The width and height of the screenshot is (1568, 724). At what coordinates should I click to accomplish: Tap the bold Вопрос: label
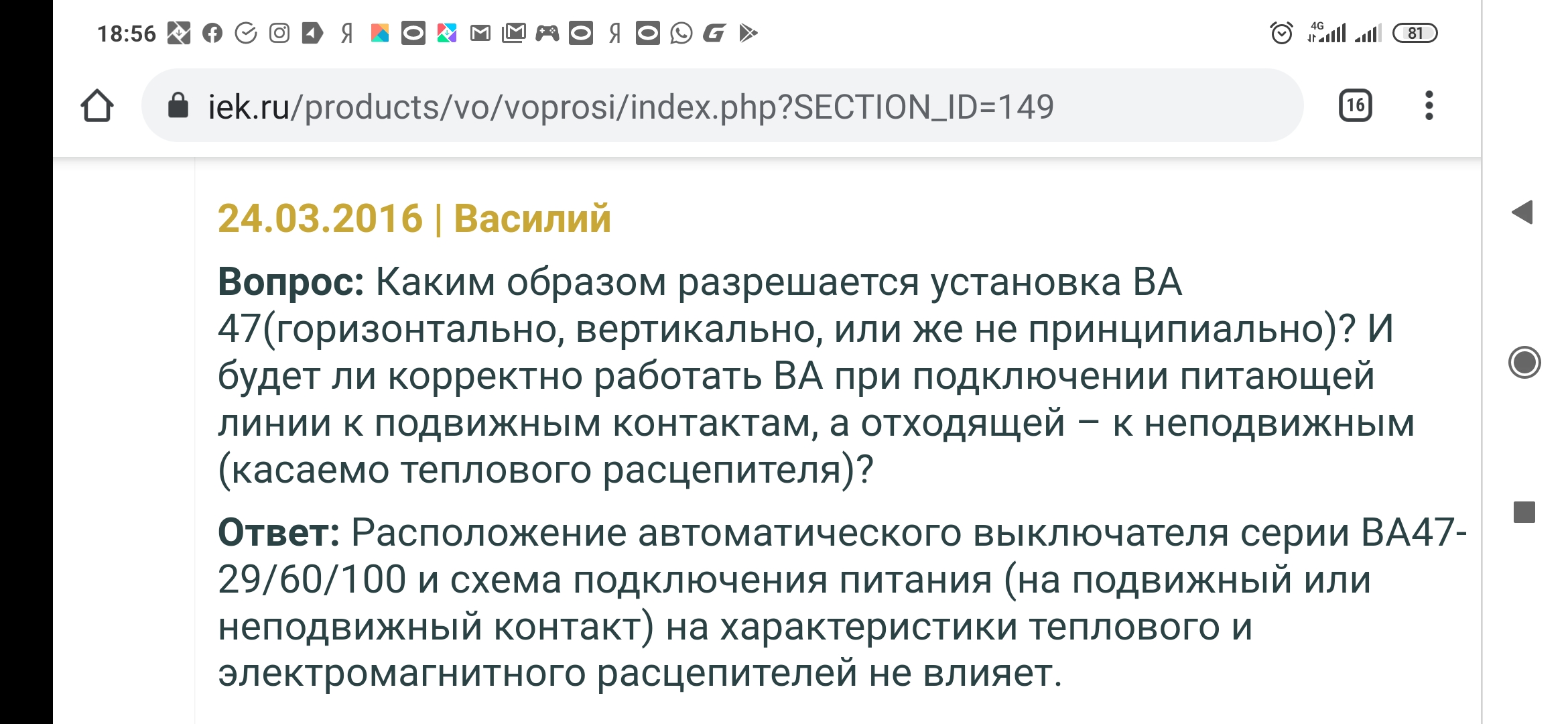[x=291, y=282]
